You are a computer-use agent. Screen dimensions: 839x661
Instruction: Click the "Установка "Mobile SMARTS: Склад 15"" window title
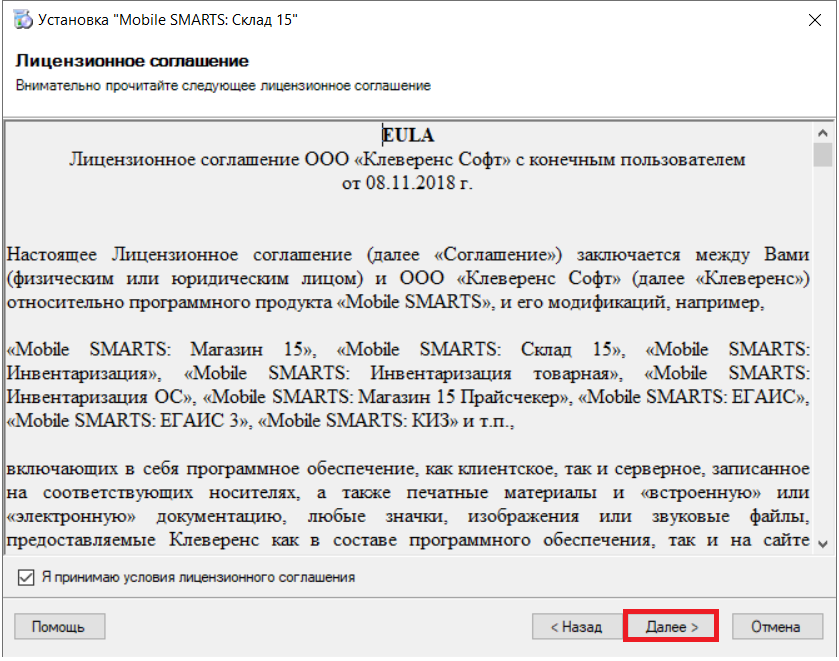pos(167,20)
